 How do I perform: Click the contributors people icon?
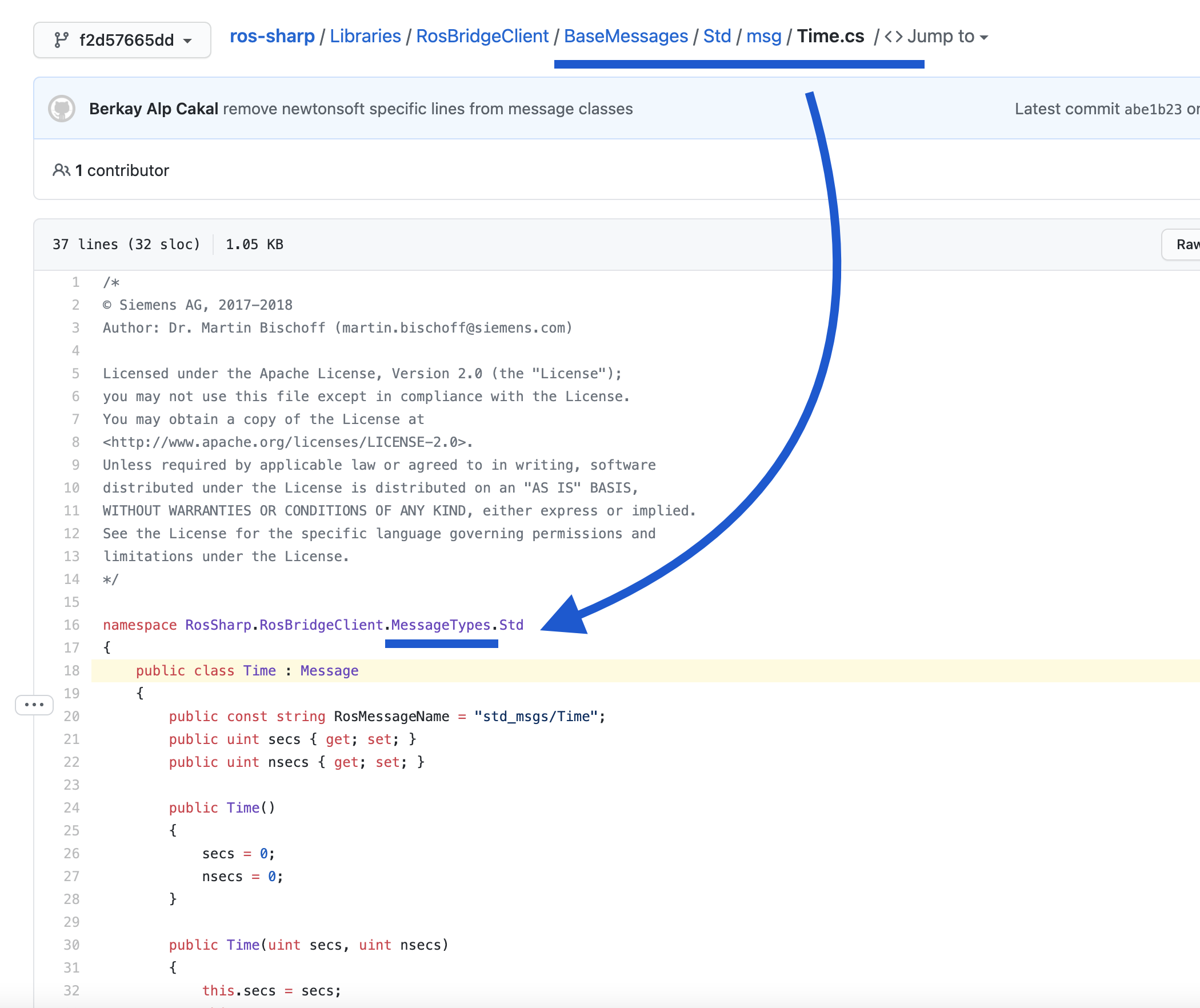click(61, 170)
